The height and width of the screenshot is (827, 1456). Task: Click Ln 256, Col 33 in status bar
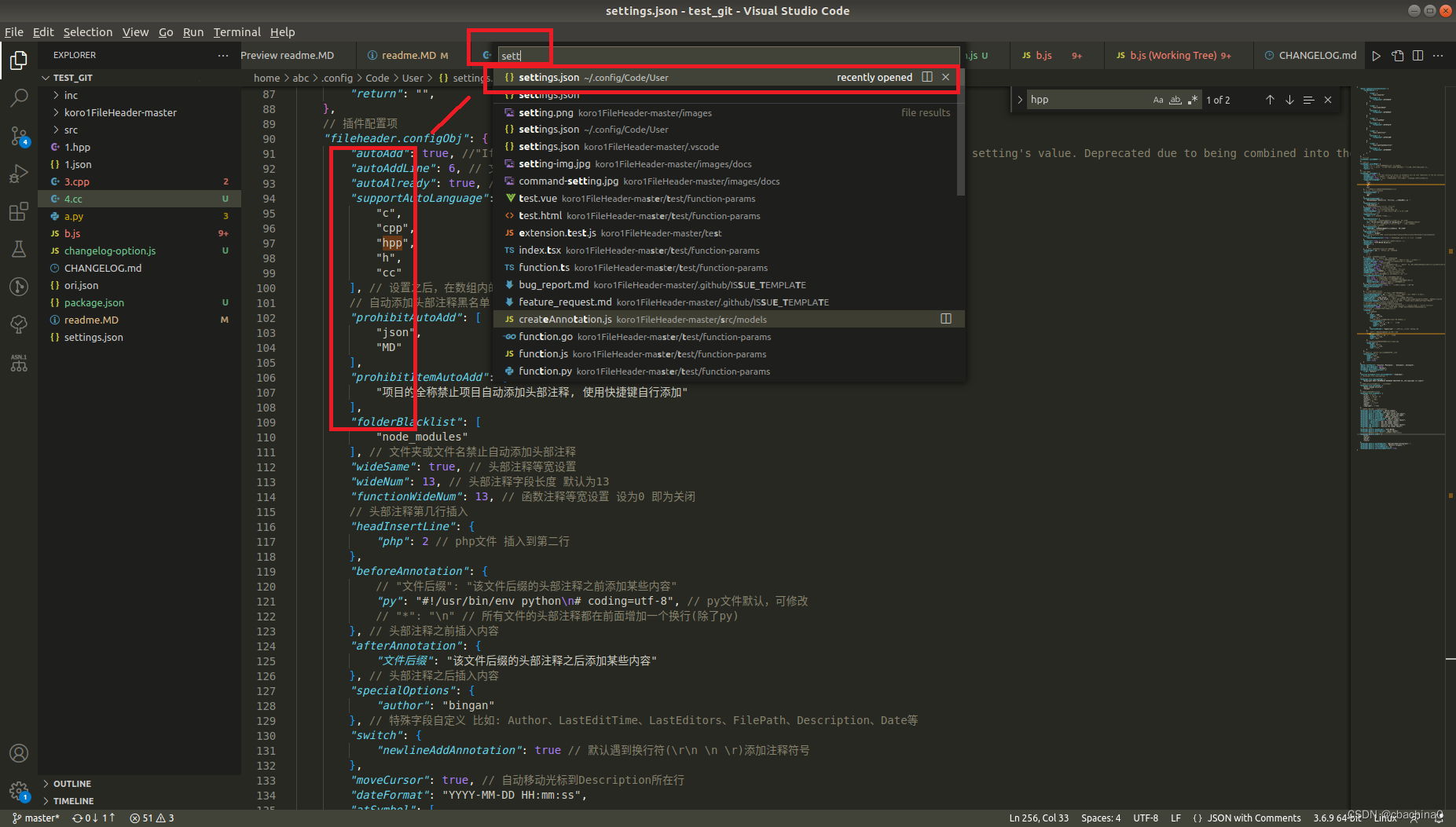1039,818
